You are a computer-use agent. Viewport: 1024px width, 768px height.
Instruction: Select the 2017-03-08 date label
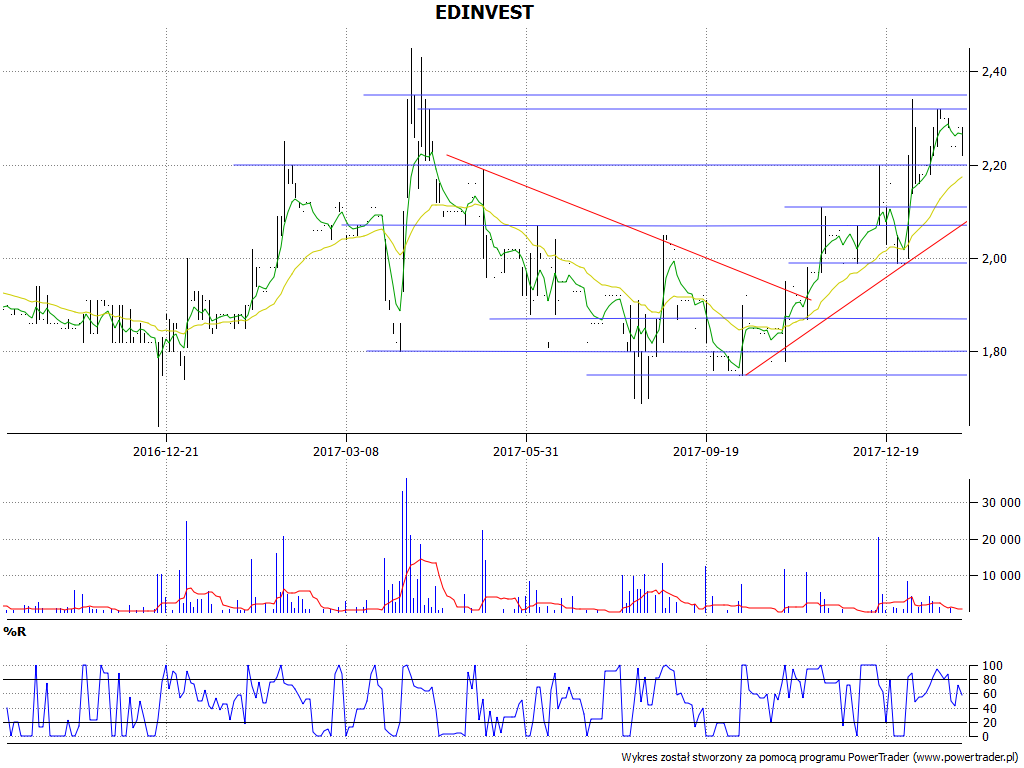point(346,451)
